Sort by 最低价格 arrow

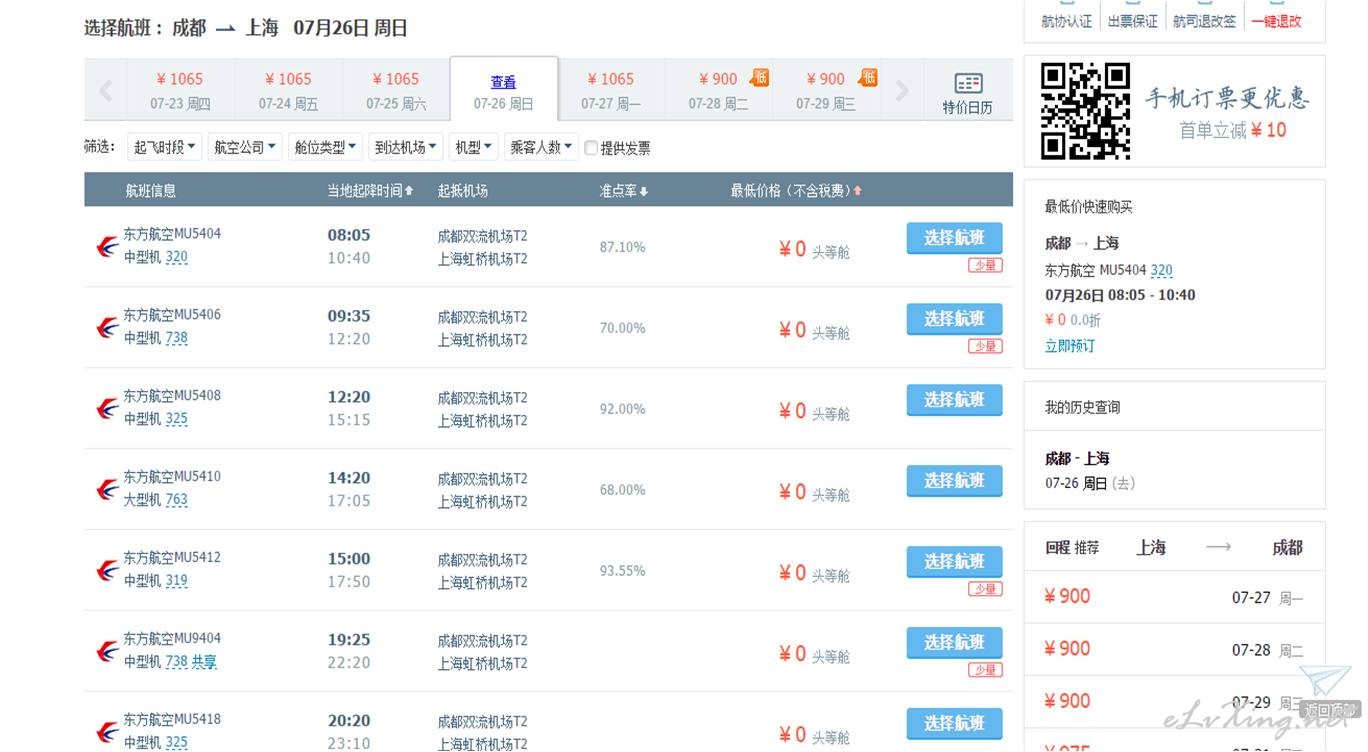(858, 191)
